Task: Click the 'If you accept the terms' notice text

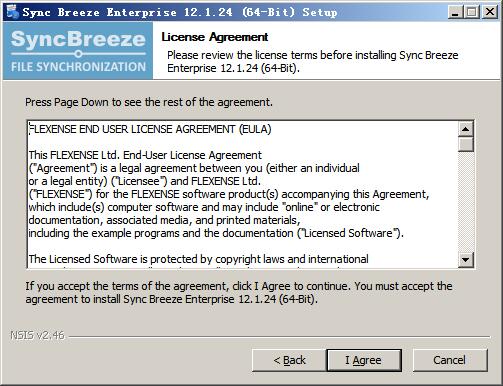Action: click(239, 292)
